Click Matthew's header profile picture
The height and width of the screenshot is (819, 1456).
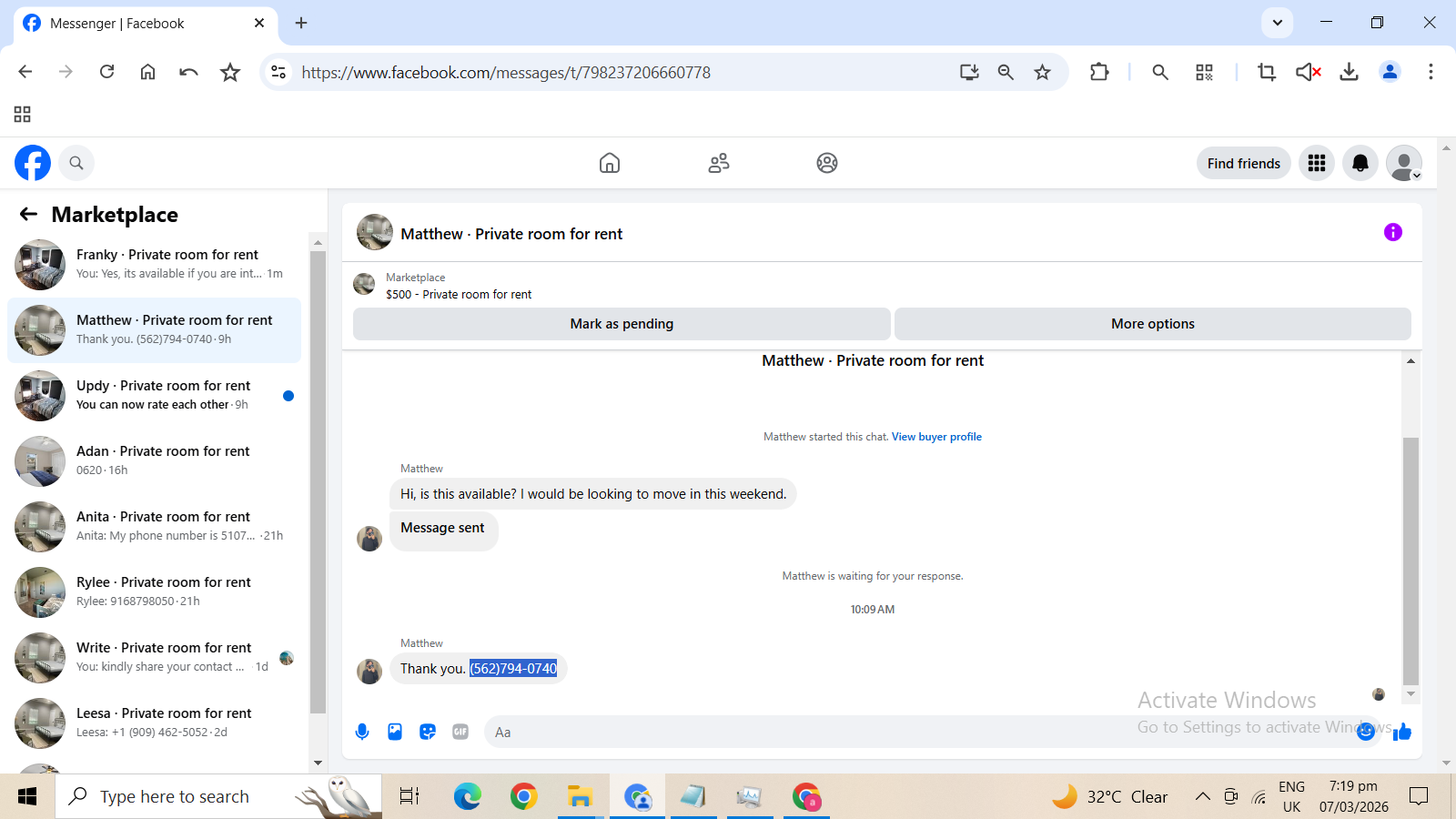coord(375,232)
